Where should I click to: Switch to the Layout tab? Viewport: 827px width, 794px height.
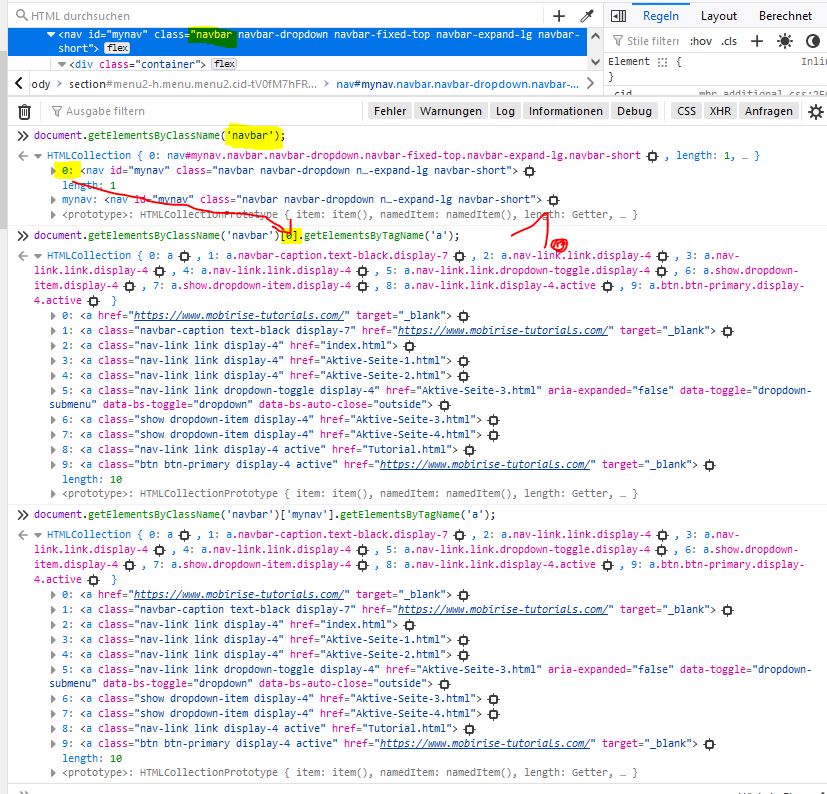718,16
